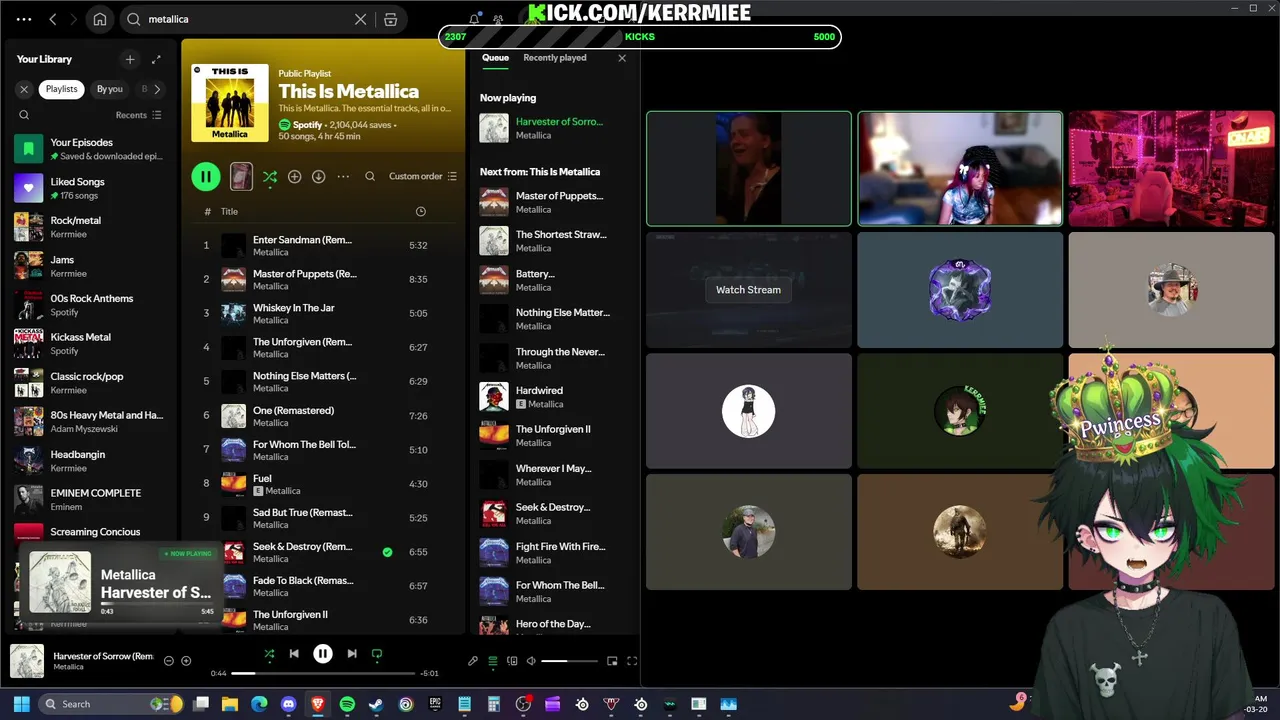Open the Windows Start menu
Viewport: 1280px width, 720px height.
coord(22,704)
